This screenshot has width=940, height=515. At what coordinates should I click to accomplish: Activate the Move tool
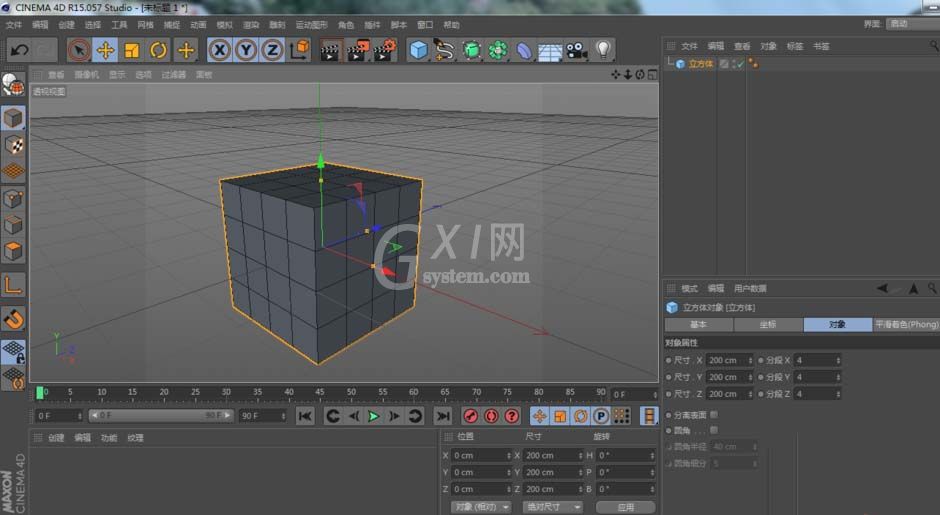pos(106,50)
